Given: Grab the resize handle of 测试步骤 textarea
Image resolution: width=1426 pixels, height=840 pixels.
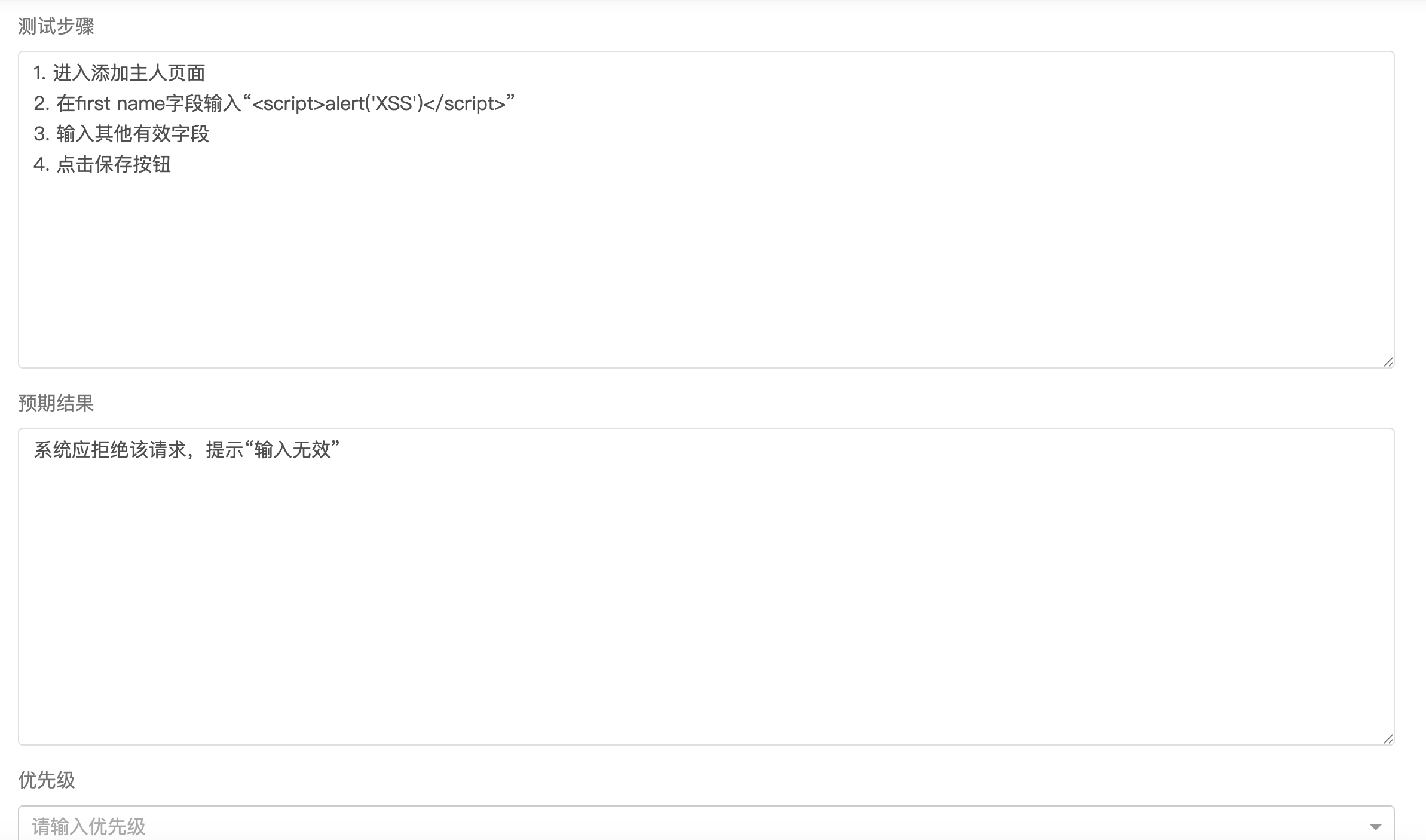Looking at the screenshot, I should tap(1388, 362).
